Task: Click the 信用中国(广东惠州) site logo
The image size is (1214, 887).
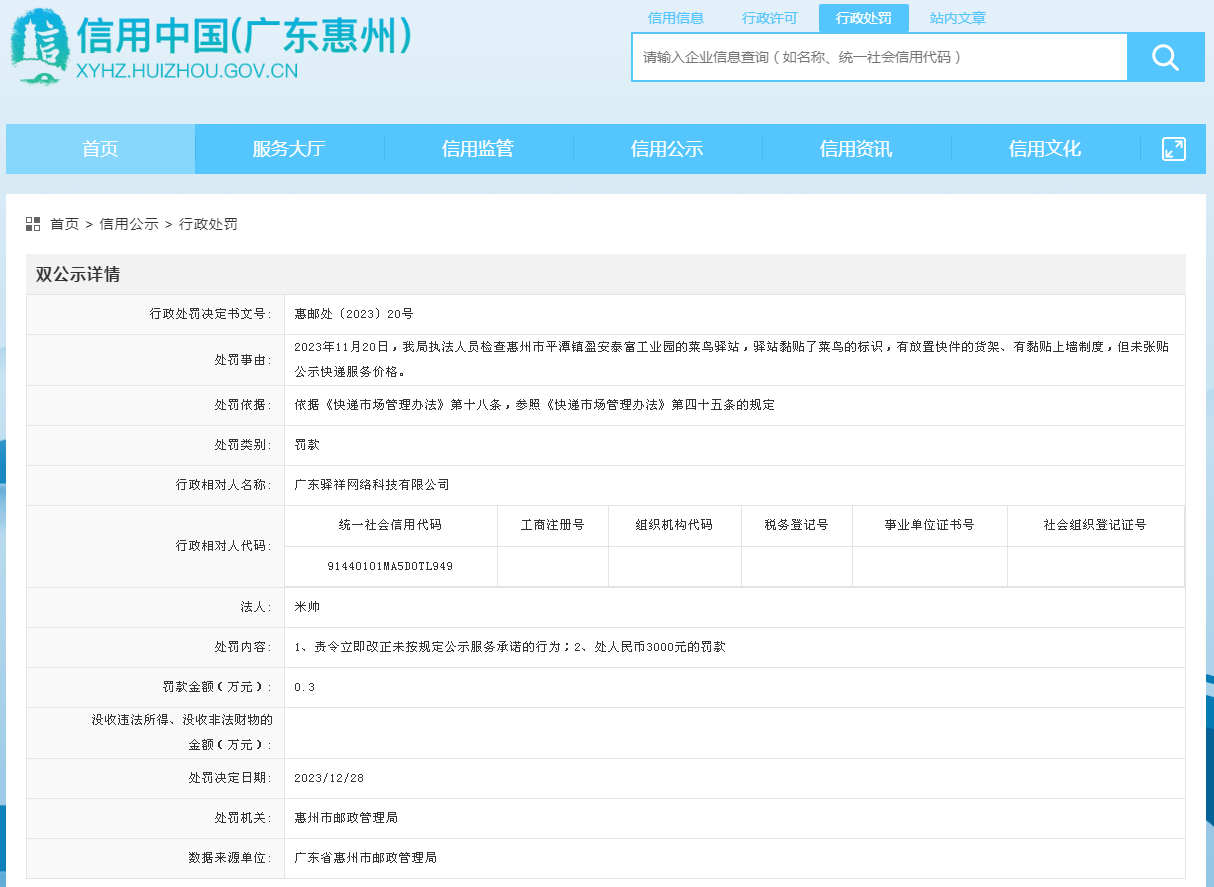Action: [x=212, y=47]
